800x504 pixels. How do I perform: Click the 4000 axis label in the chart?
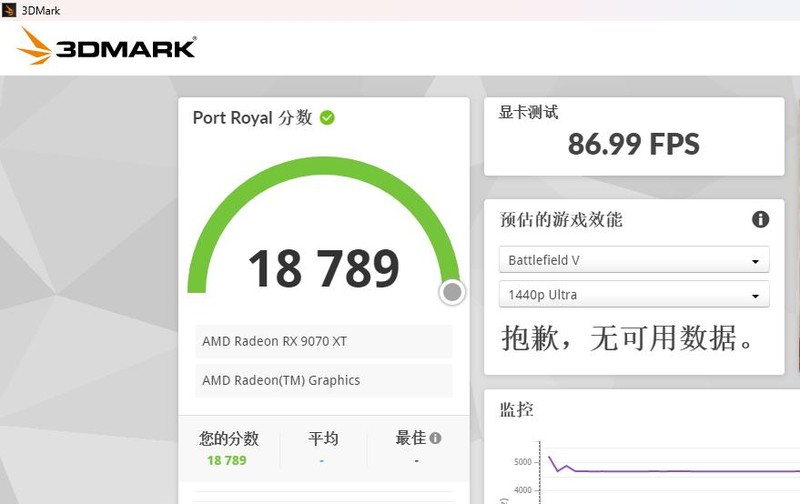pos(523,490)
